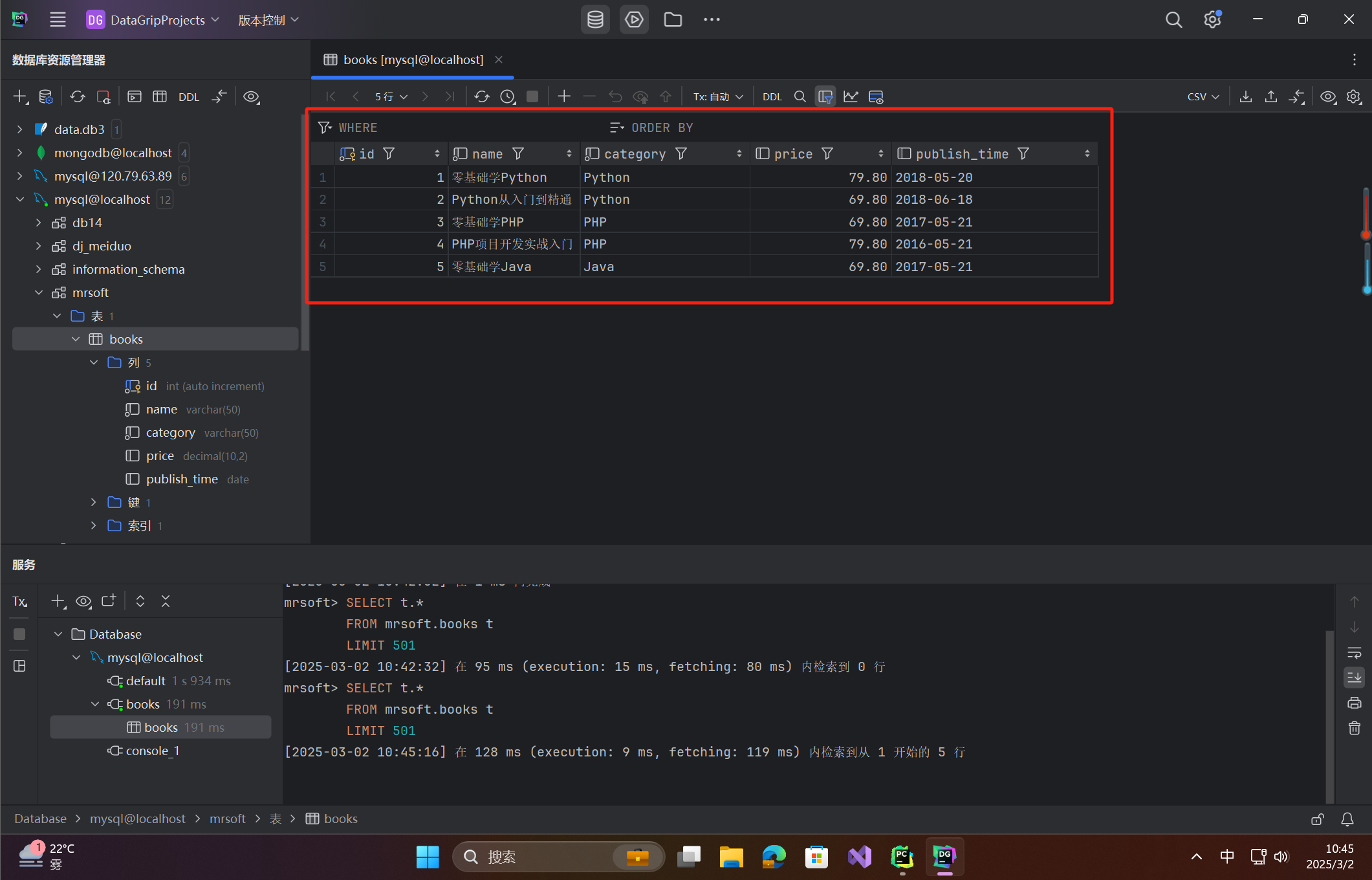The image size is (1372, 880).
Task: Print the console output
Action: click(x=1354, y=703)
